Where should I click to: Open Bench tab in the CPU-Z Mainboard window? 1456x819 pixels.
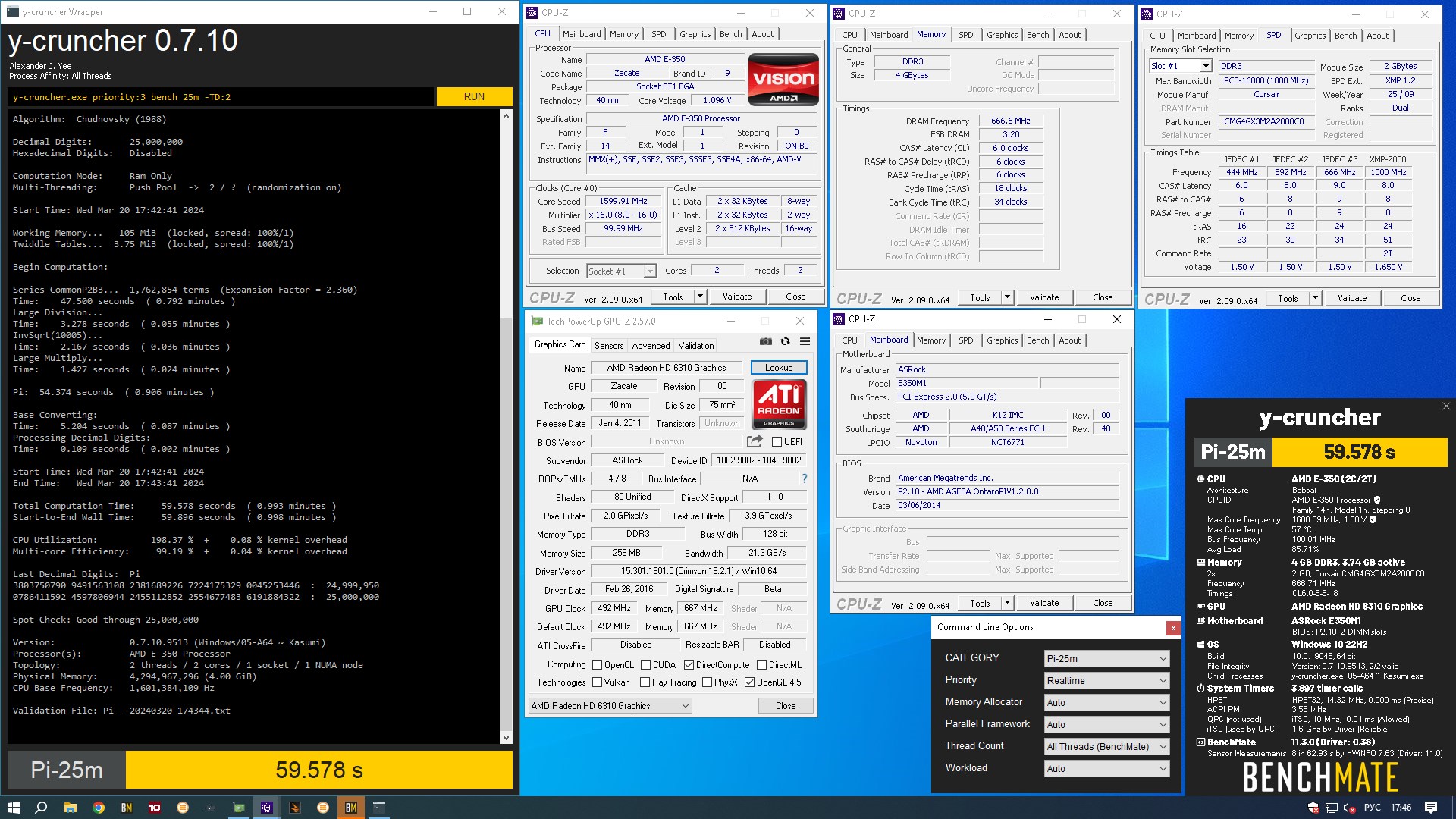point(1037,340)
